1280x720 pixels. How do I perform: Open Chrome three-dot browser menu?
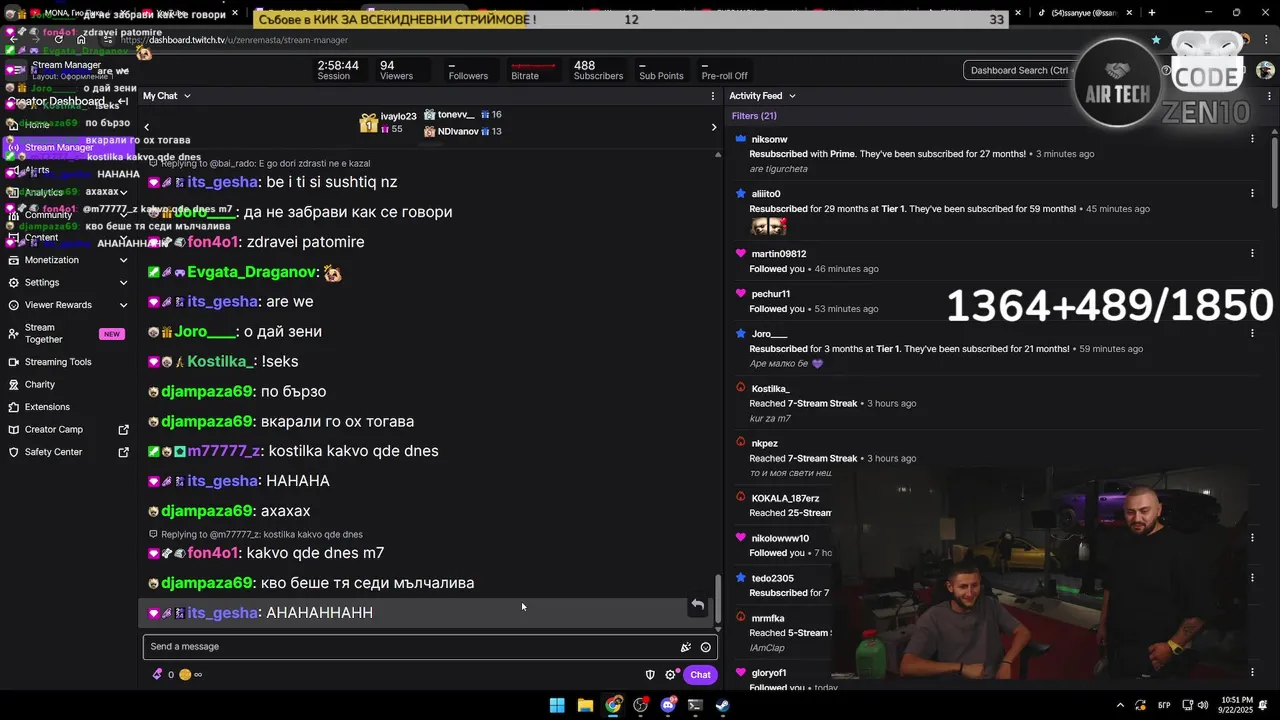click(1266, 40)
